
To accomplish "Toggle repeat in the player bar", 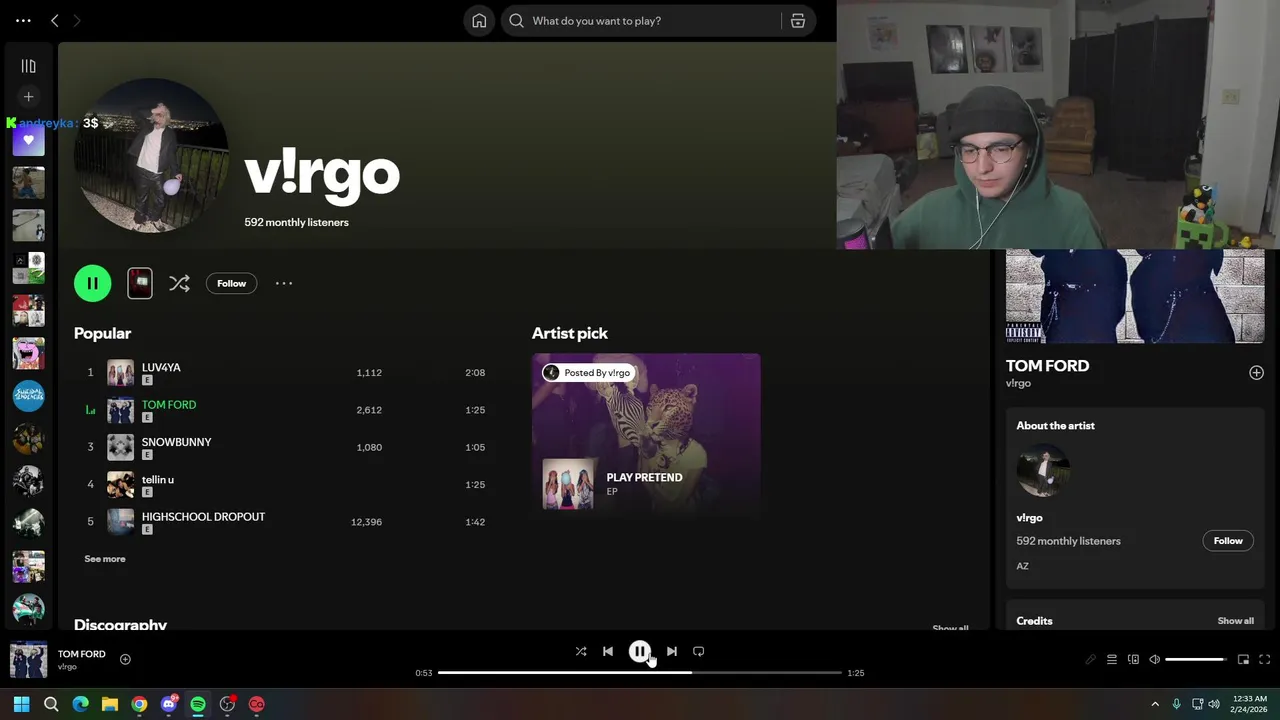I will [699, 651].
